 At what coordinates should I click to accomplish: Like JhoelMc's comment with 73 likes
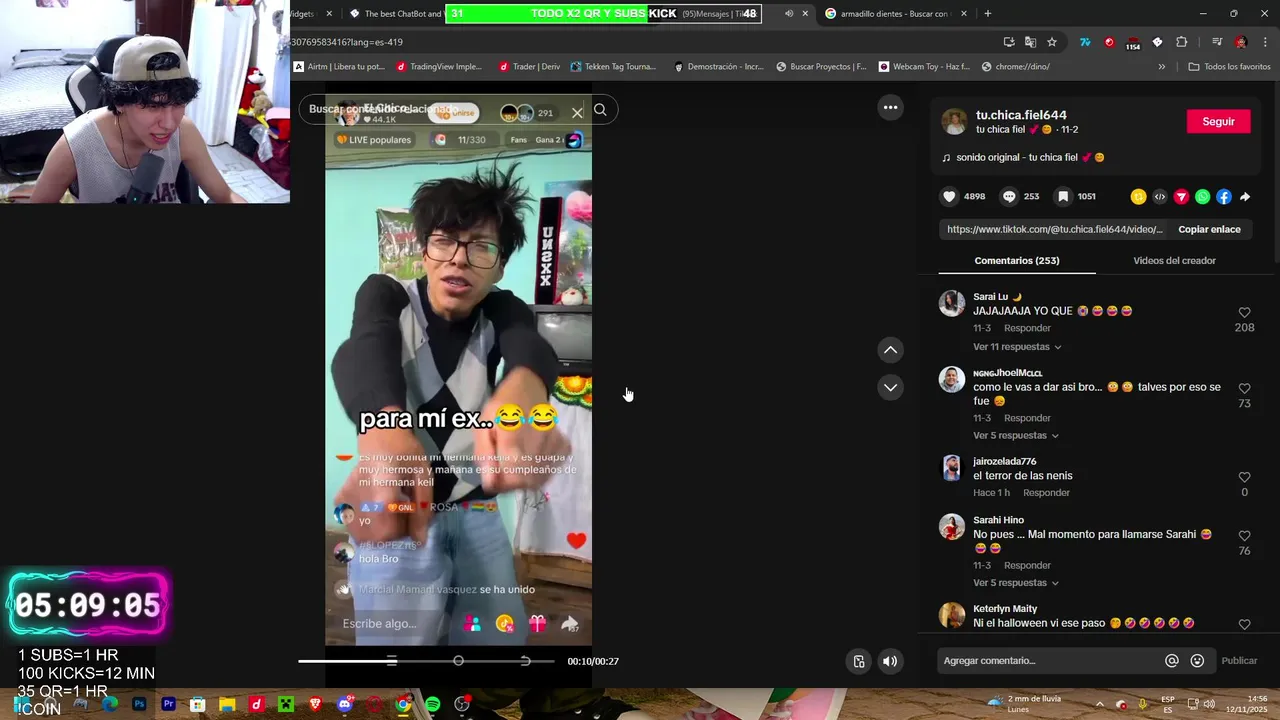[1244, 389]
